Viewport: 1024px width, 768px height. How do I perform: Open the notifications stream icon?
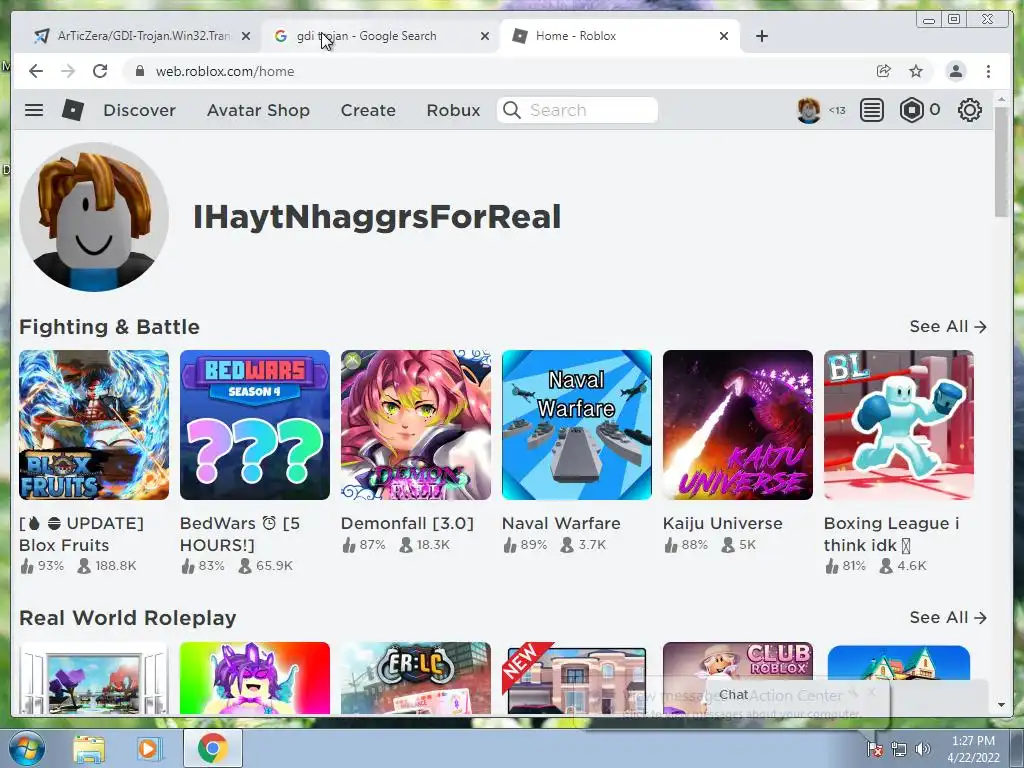[x=871, y=110]
